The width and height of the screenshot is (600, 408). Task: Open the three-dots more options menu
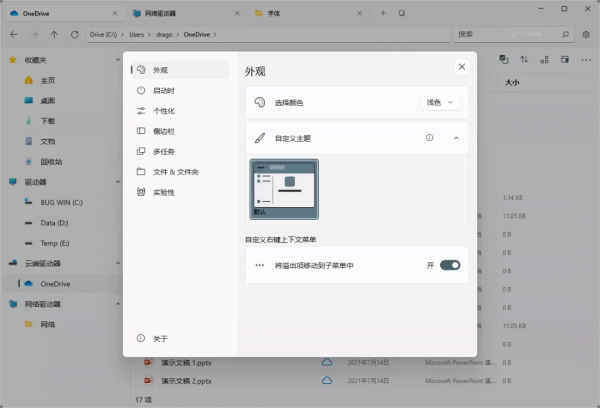click(586, 60)
